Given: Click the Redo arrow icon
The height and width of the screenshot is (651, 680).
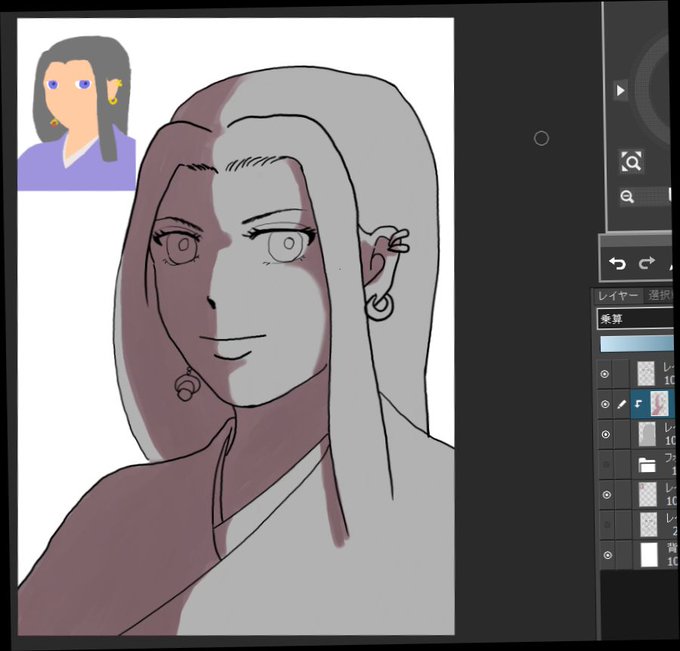Looking at the screenshot, I should coord(647,262).
